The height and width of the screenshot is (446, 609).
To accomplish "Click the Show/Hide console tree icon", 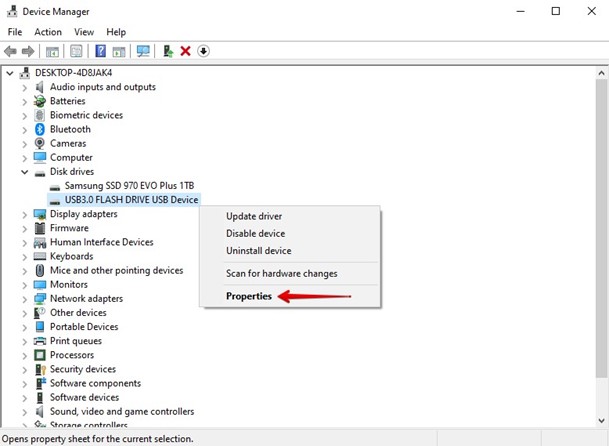I will tap(52, 51).
